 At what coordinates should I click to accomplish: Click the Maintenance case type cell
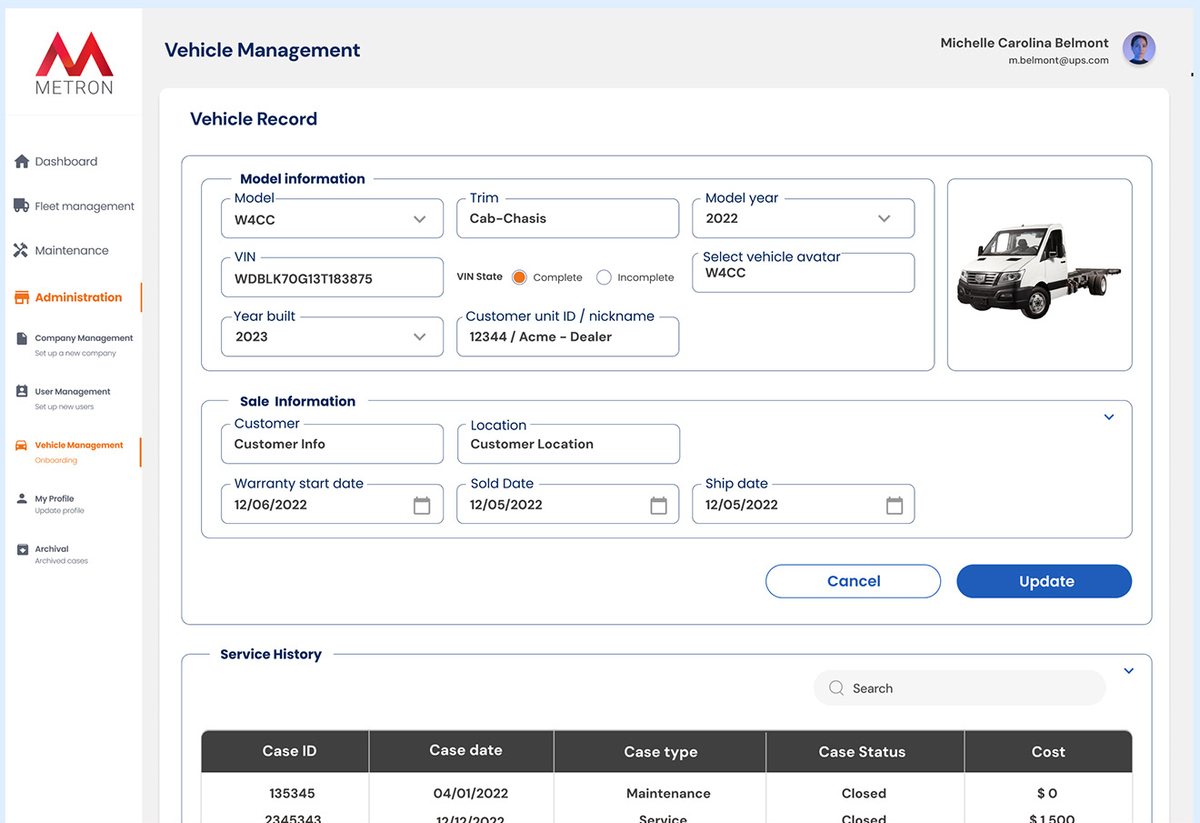[668, 793]
